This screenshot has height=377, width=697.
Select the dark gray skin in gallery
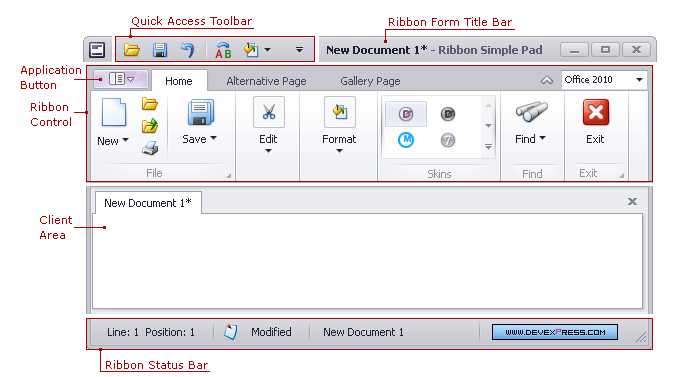click(448, 114)
